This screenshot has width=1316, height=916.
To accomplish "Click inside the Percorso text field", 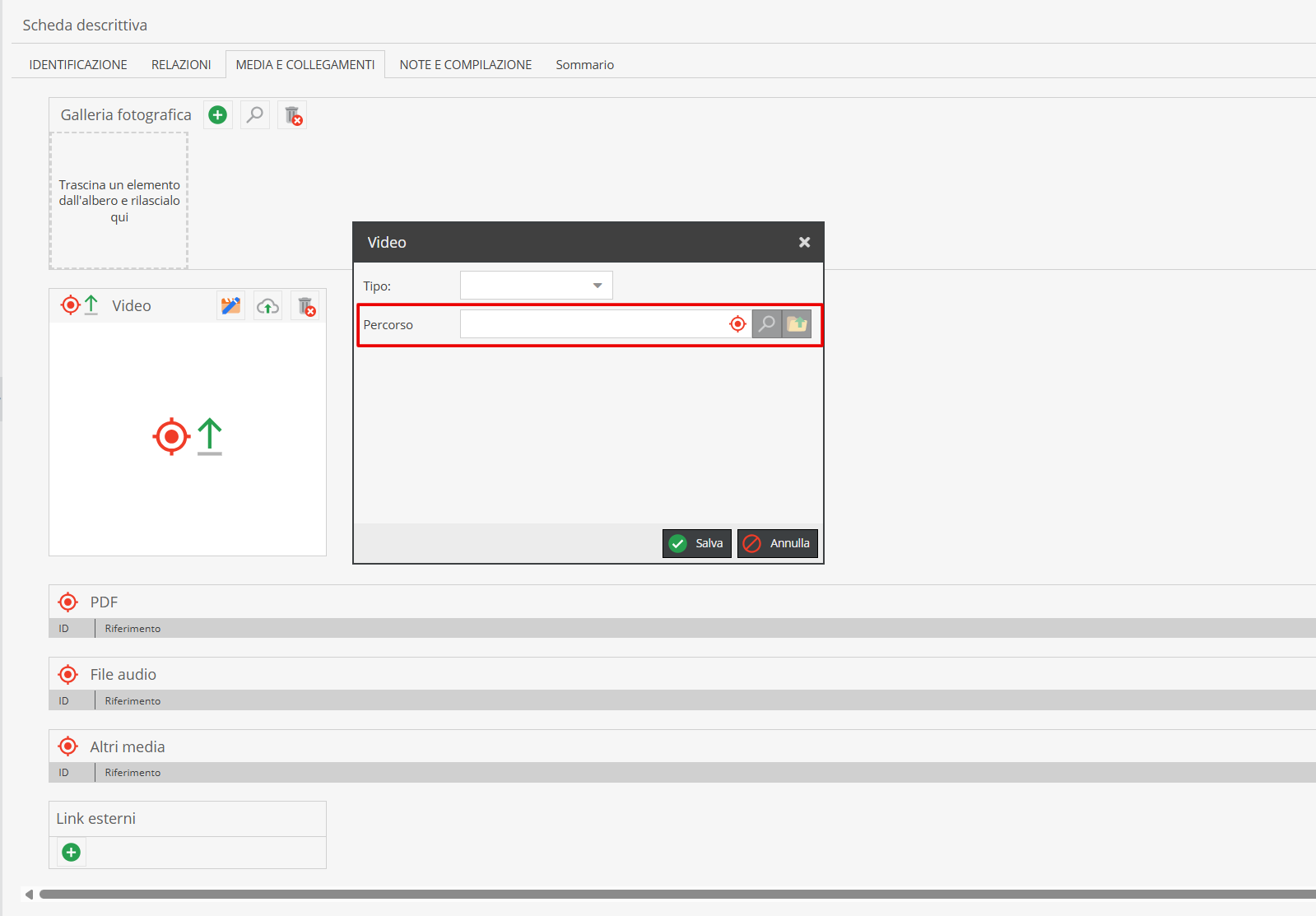I will pos(593,324).
